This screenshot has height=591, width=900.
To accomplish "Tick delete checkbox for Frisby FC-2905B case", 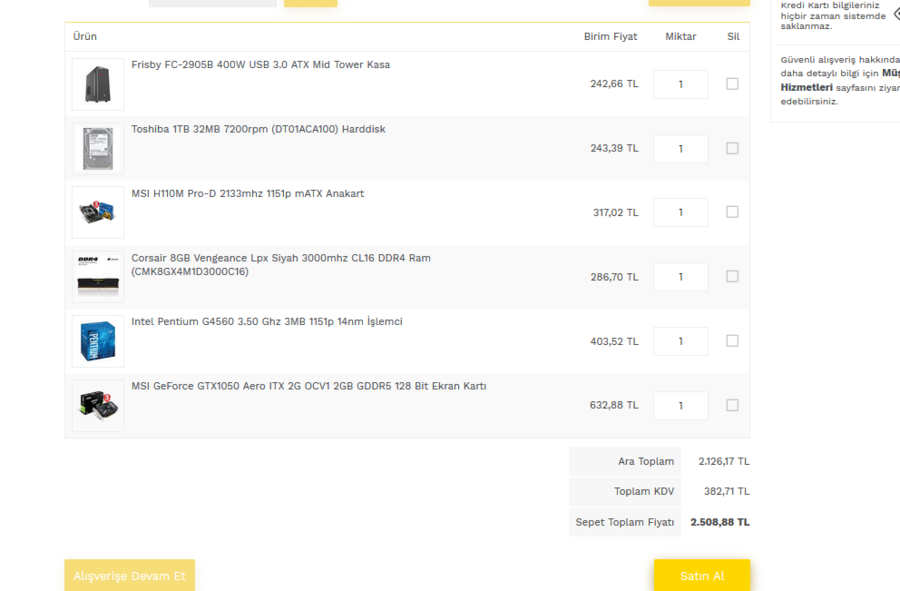I will [x=732, y=84].
